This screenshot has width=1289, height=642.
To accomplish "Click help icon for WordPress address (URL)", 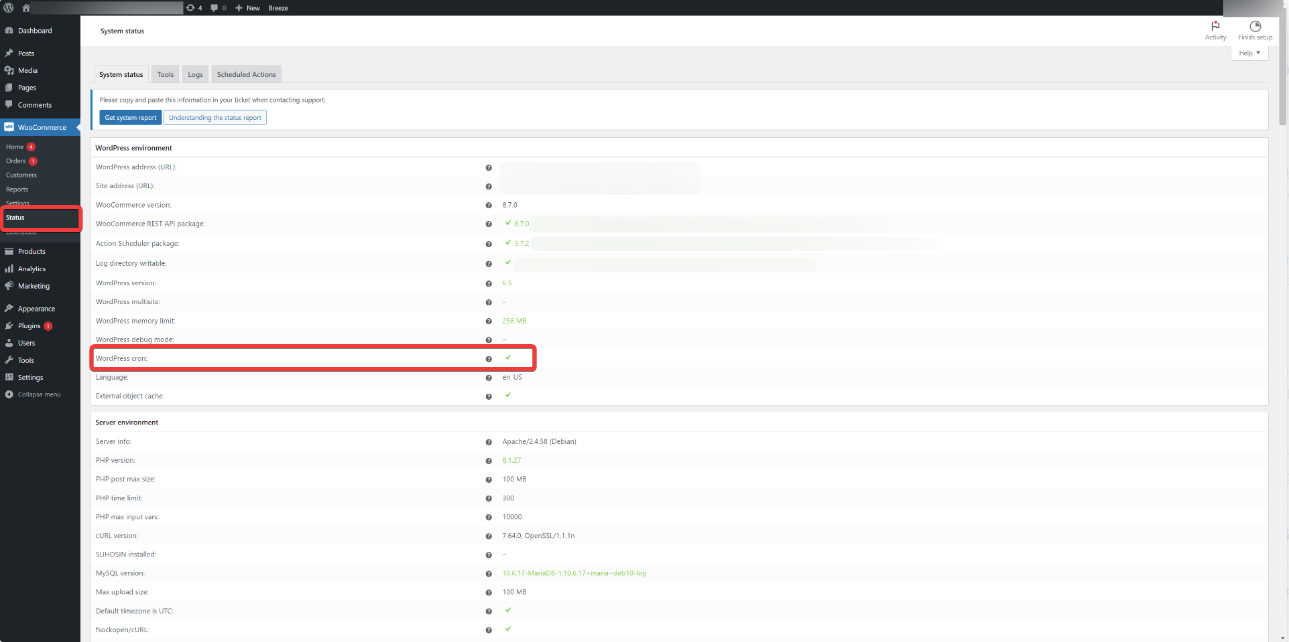I will 489,167.
